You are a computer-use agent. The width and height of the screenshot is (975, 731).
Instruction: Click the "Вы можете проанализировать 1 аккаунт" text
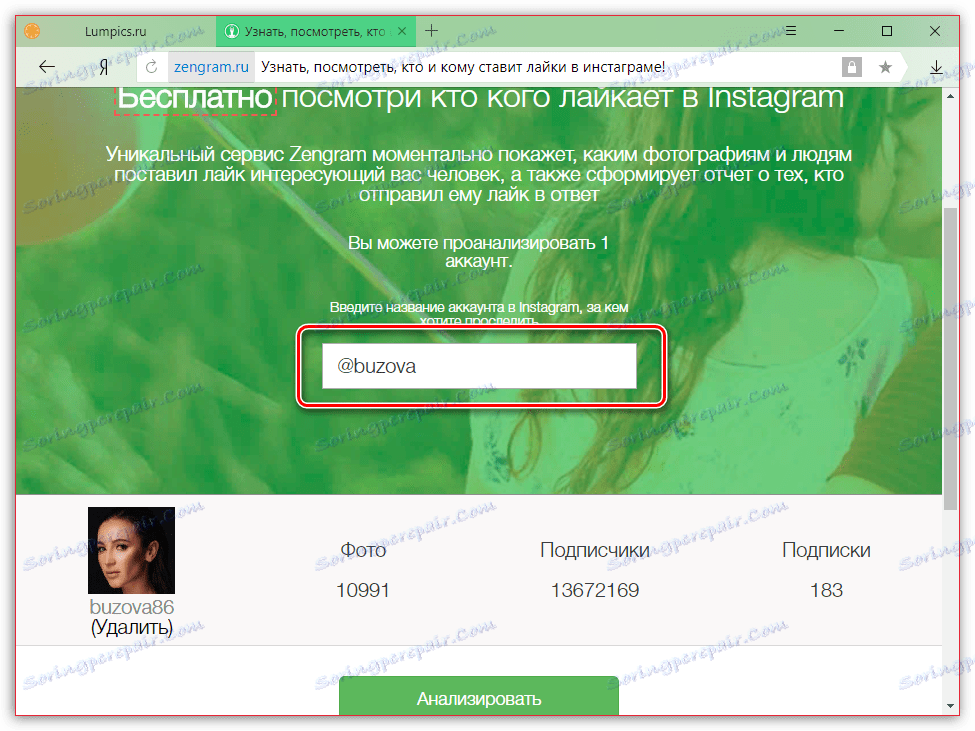point(478,252)
